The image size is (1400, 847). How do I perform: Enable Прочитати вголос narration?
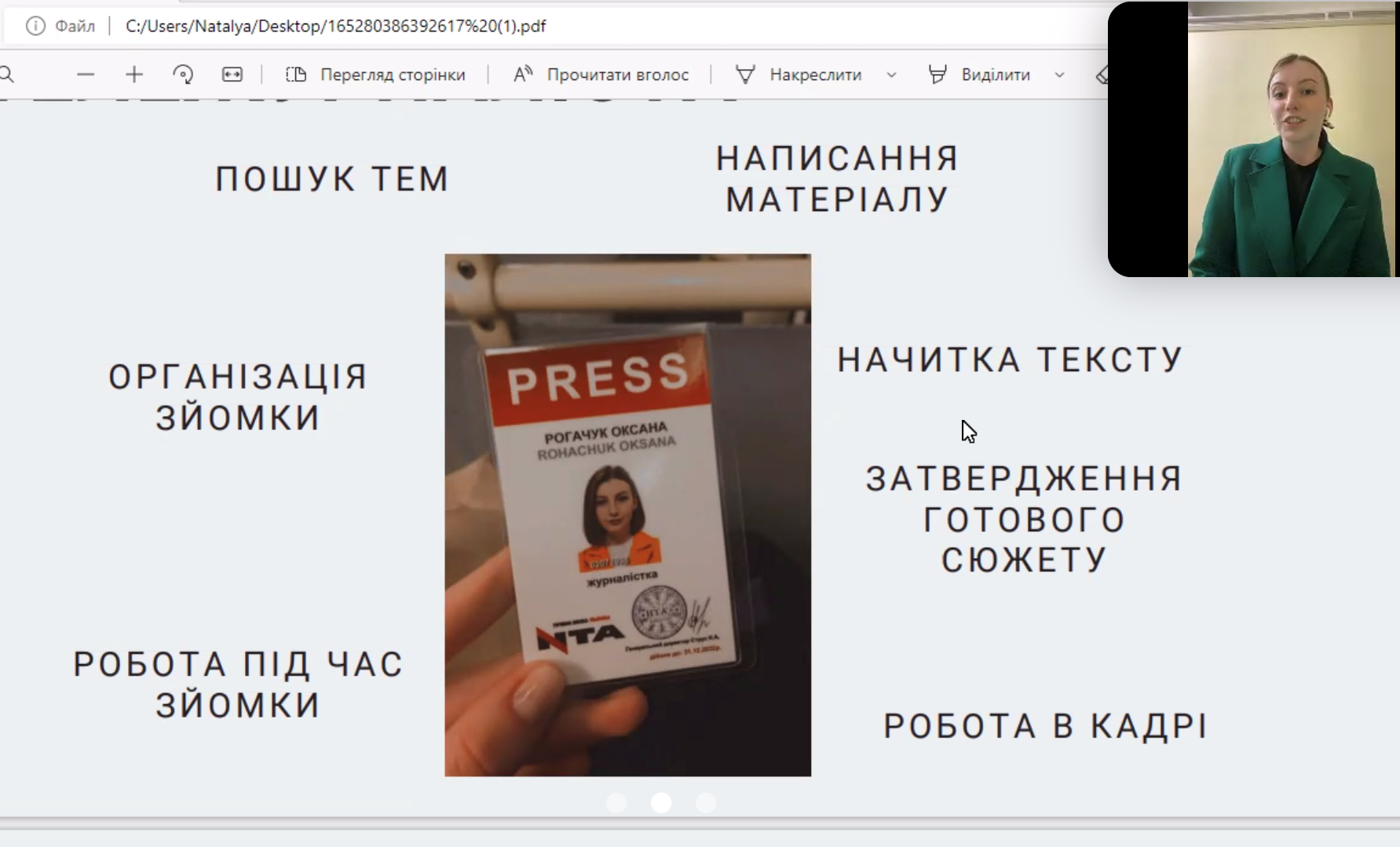click(620, 75)
